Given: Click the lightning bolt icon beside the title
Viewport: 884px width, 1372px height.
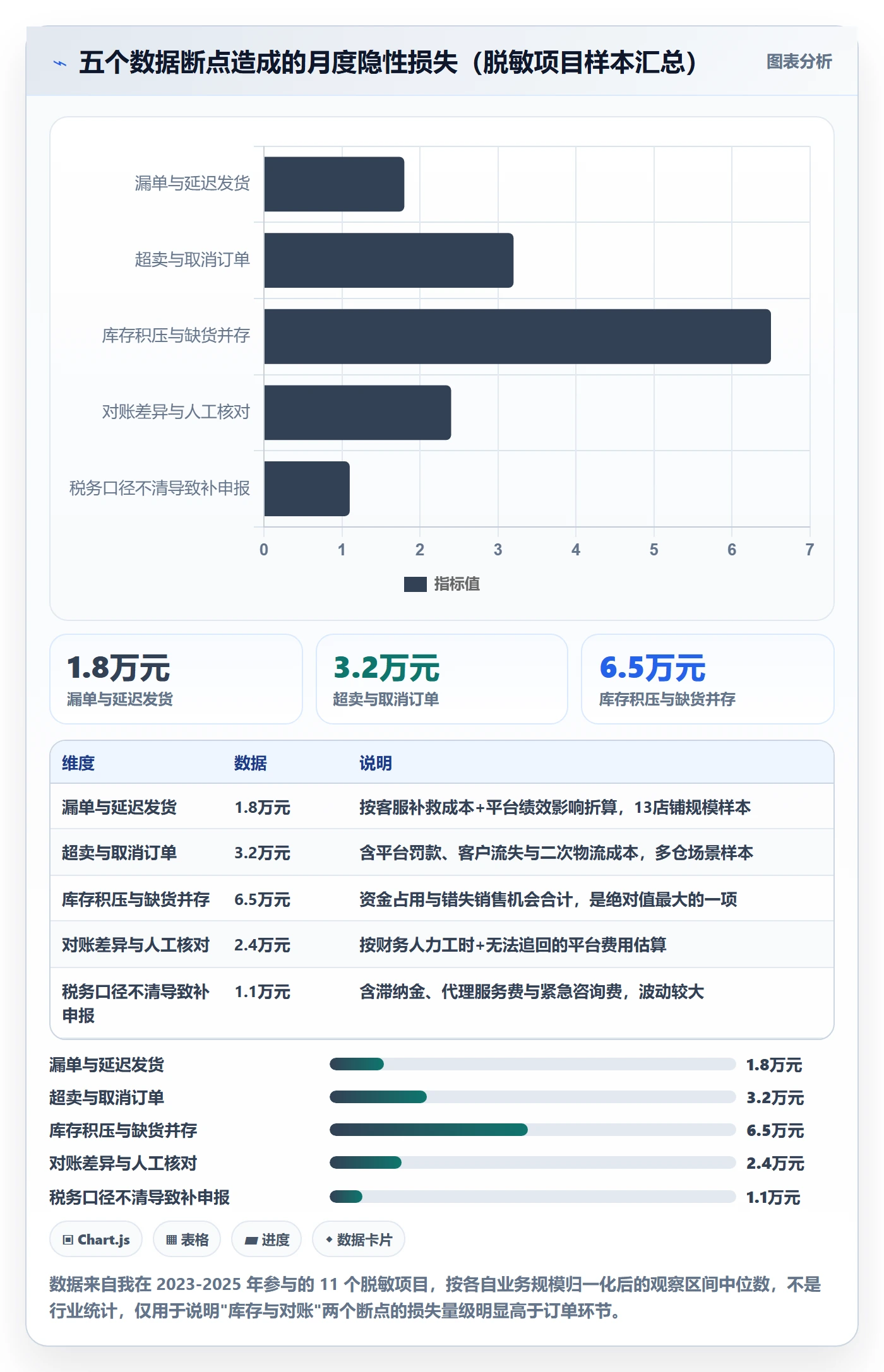Looking at the screenshot, I should (x=60, y=63).
